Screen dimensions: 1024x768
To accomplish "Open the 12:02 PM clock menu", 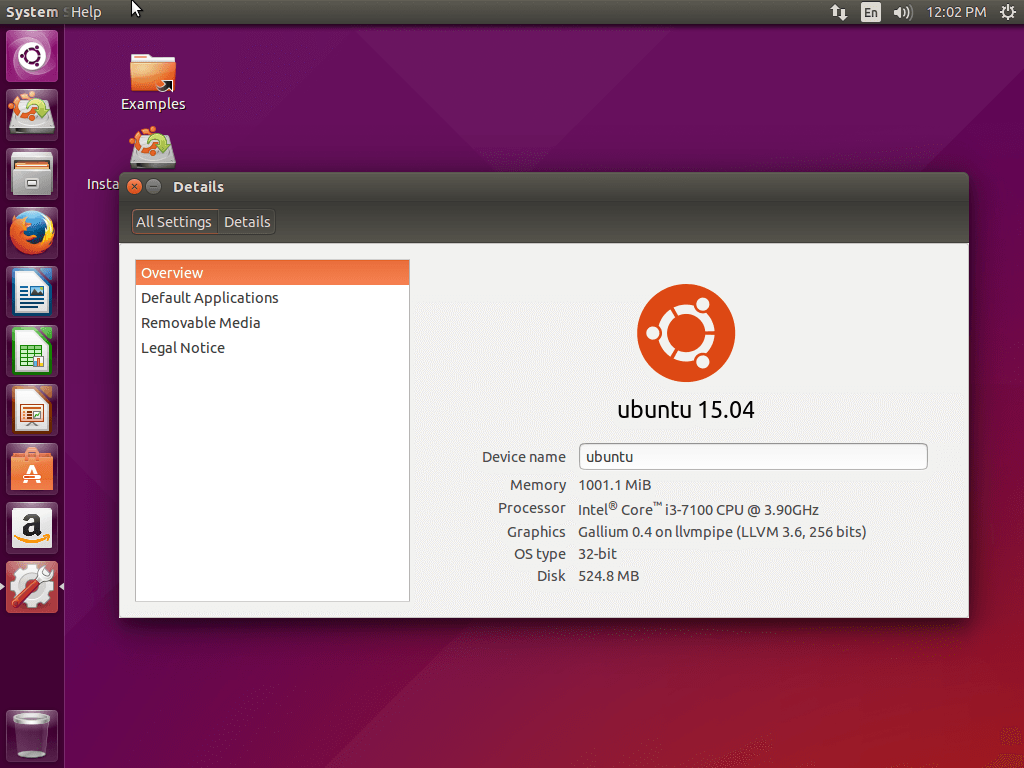I will tap(956, 12).
